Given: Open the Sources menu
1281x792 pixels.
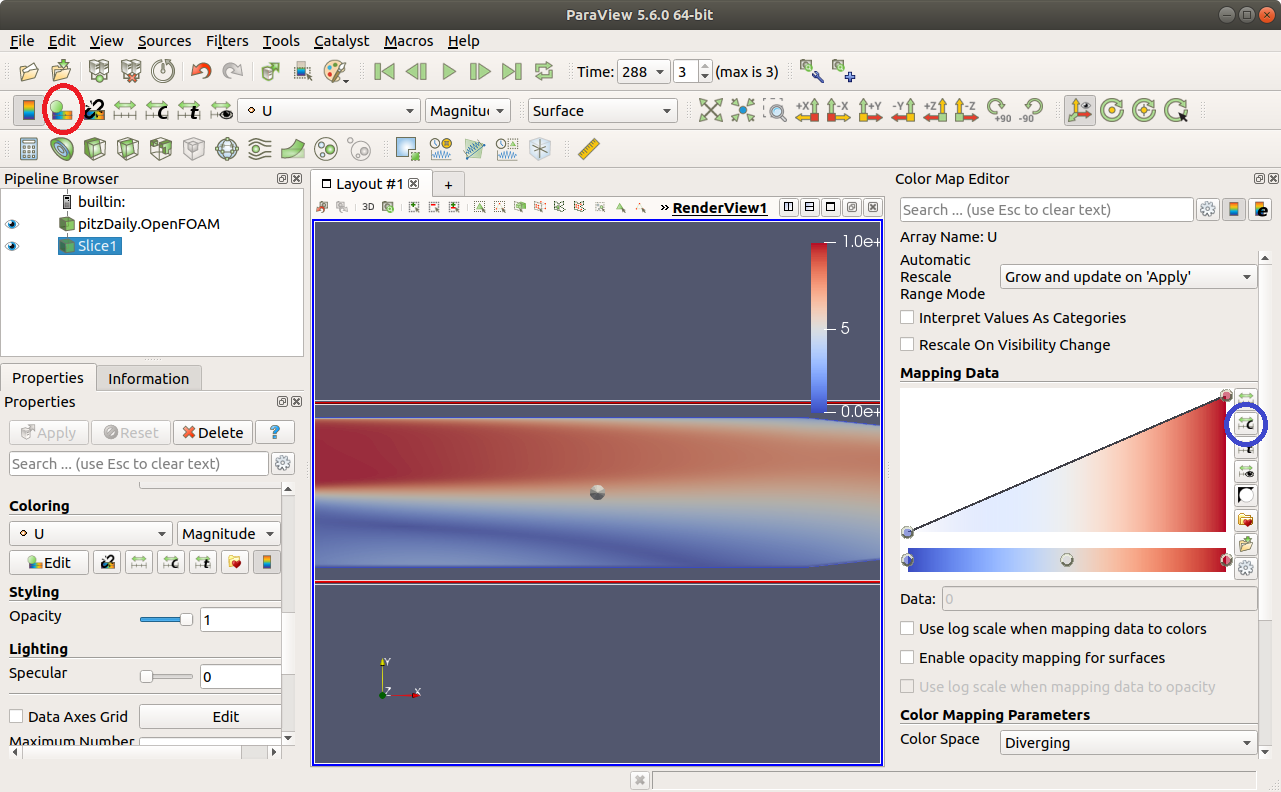Looking at the screenshot, I should coord(164,41).
